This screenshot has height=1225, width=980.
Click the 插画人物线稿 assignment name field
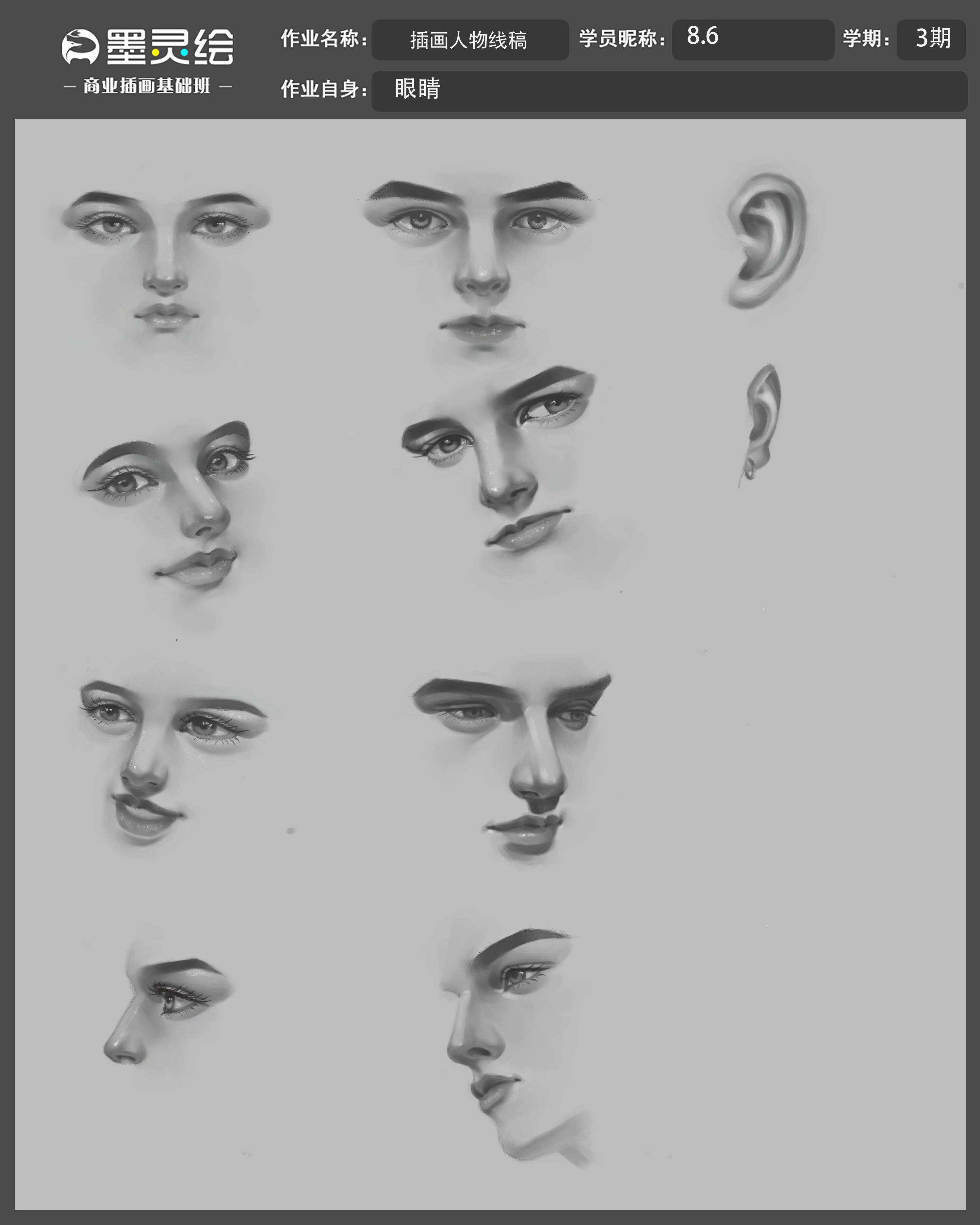pyautogui.click(x=470, y=40)
